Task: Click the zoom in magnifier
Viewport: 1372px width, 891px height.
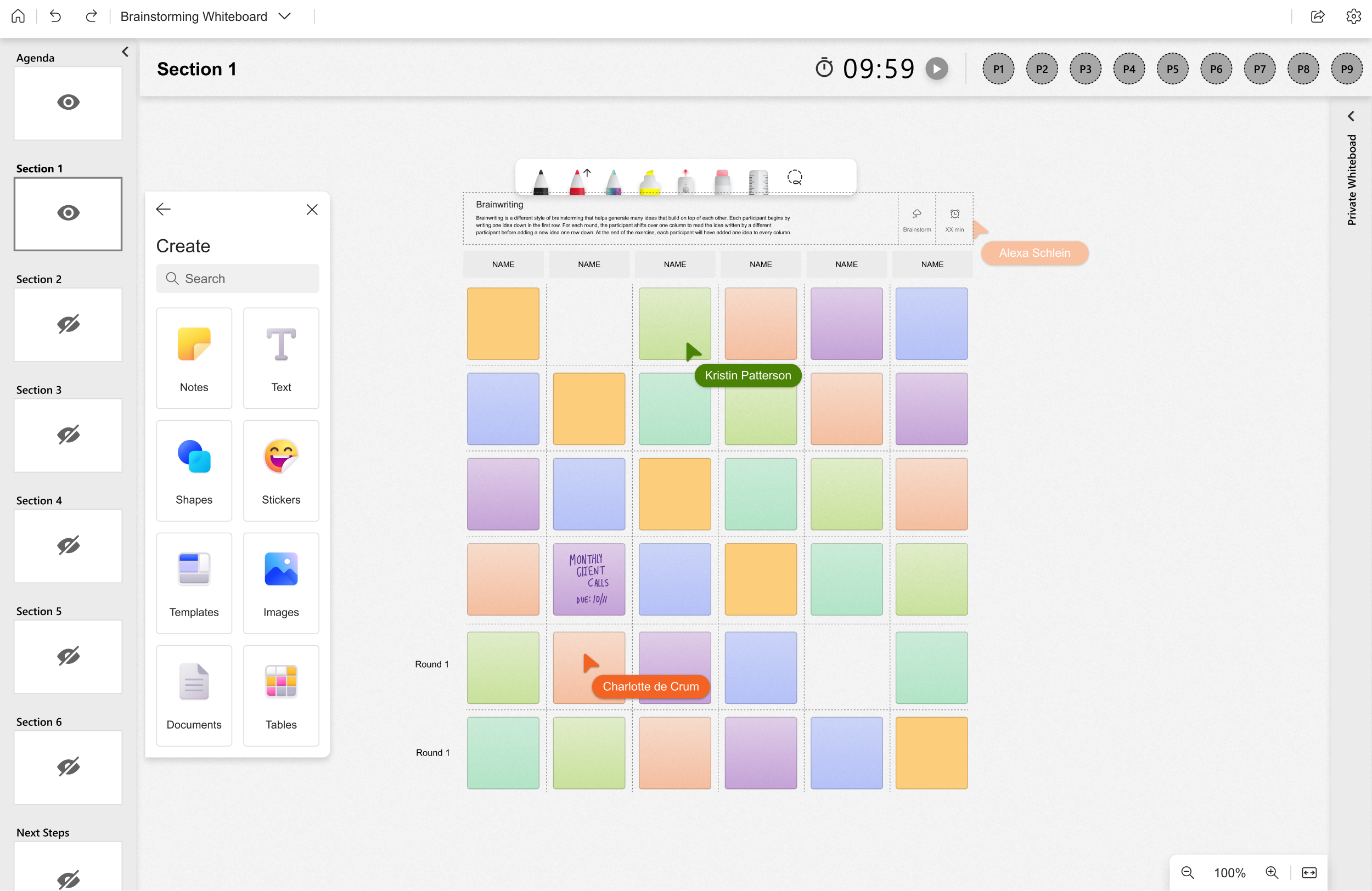Action: [1272, 872]
